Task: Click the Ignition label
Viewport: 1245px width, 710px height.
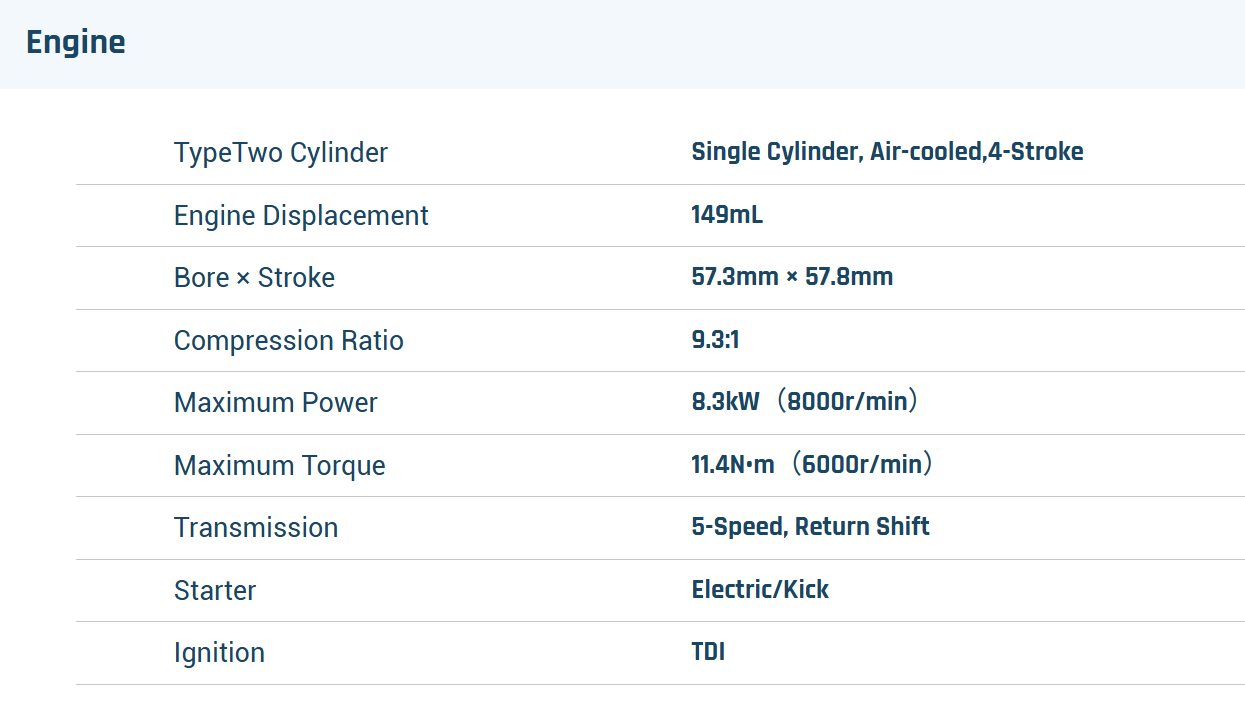Action: 219,653
